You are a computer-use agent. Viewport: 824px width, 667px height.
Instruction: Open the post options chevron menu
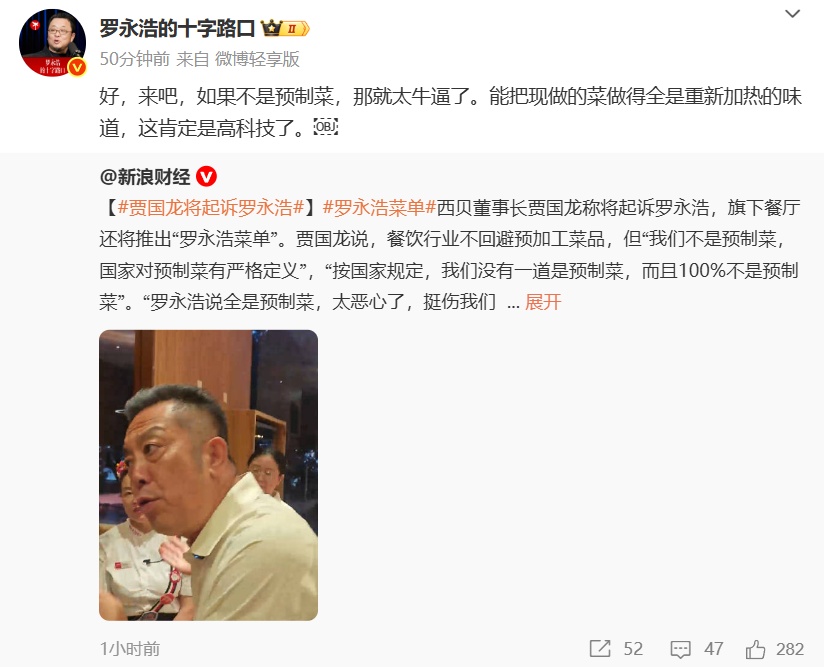pos(792,14)
